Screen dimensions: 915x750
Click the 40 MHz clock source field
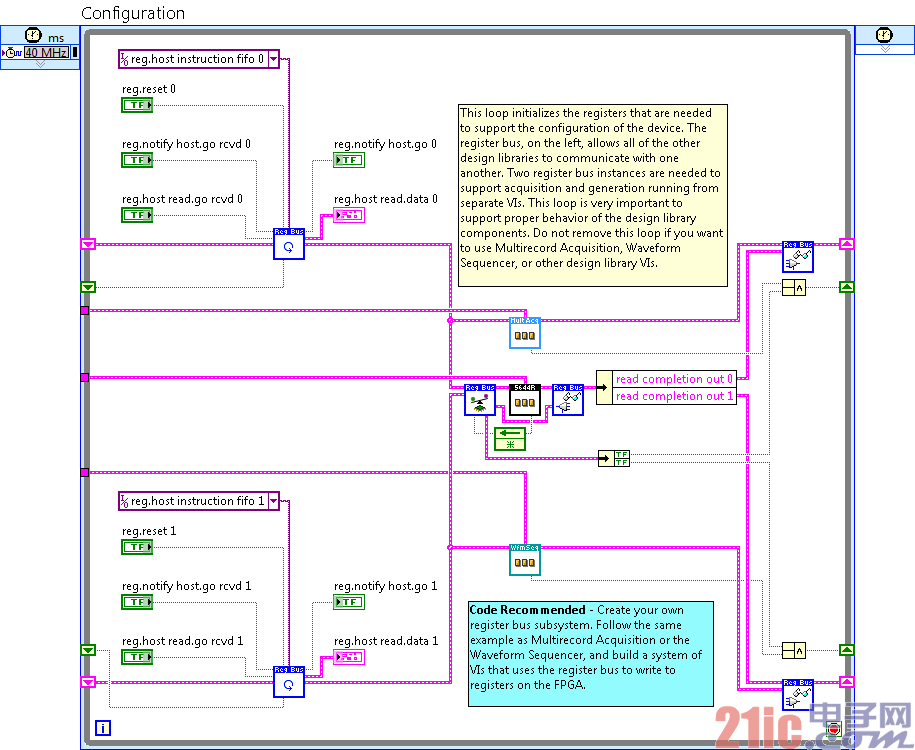click(x=46, y=53)
